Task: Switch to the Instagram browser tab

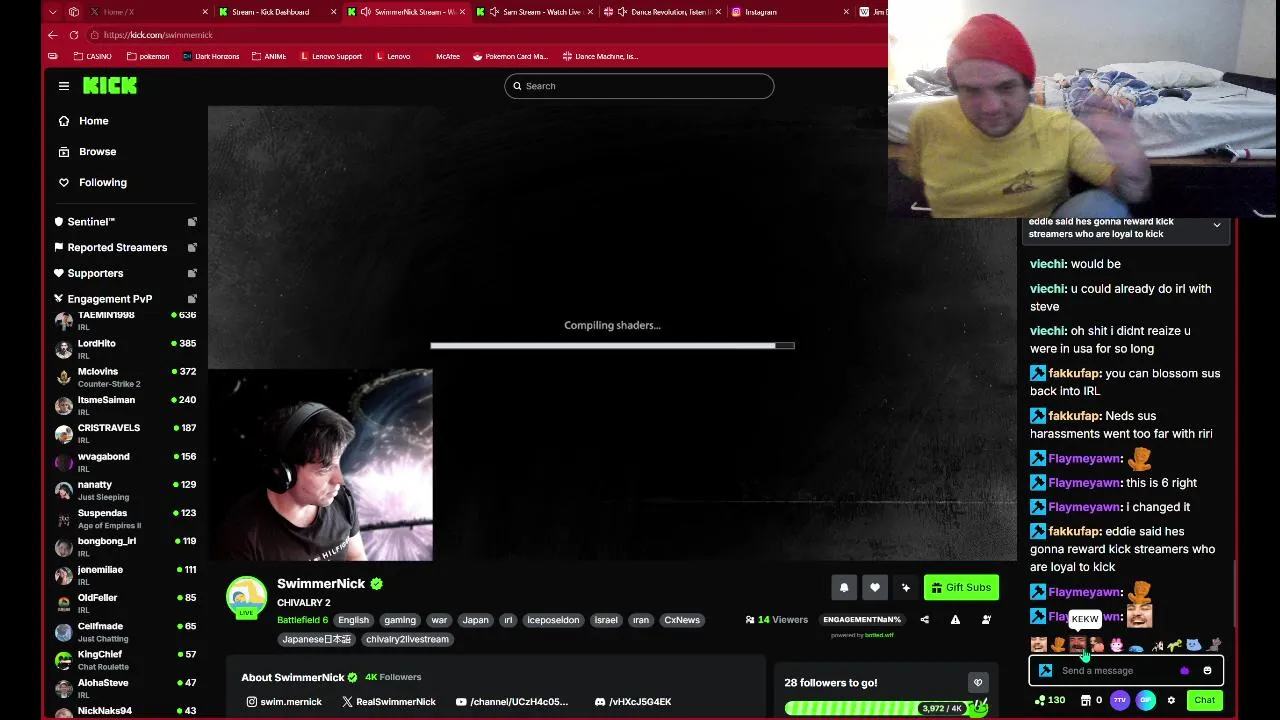Action: (x=792, y=12)
